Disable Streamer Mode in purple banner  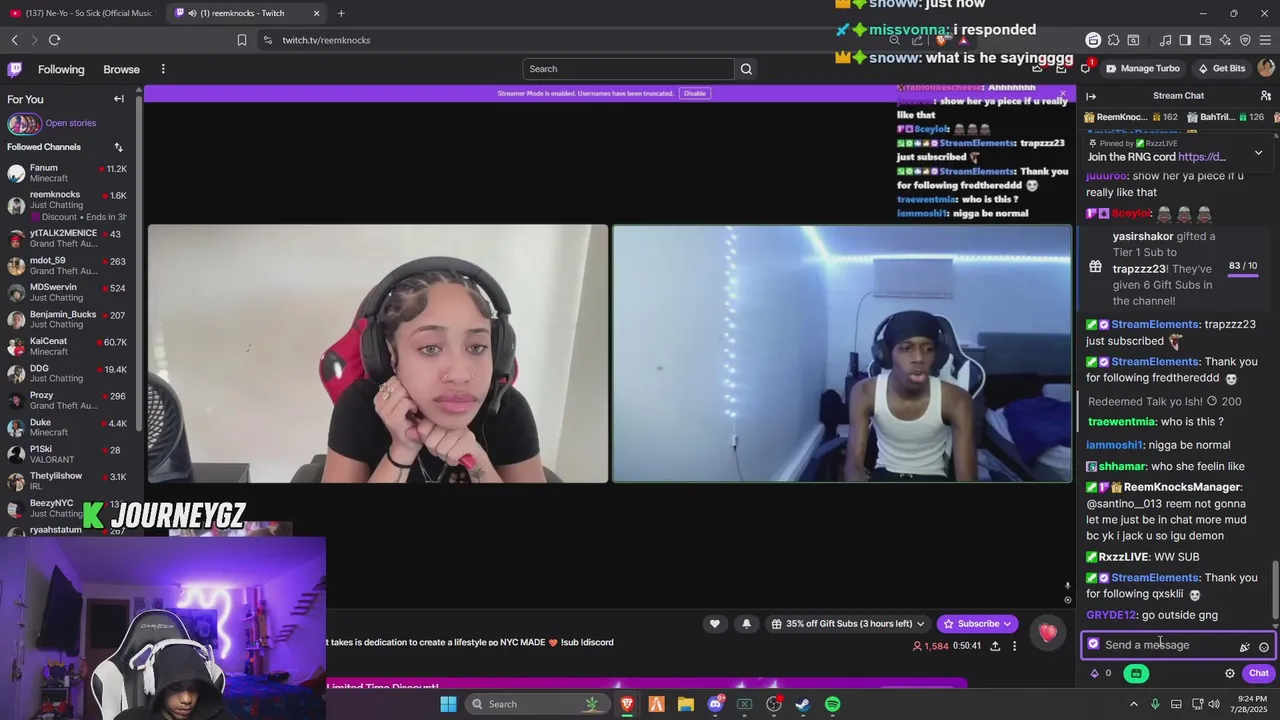coord(695,93)
